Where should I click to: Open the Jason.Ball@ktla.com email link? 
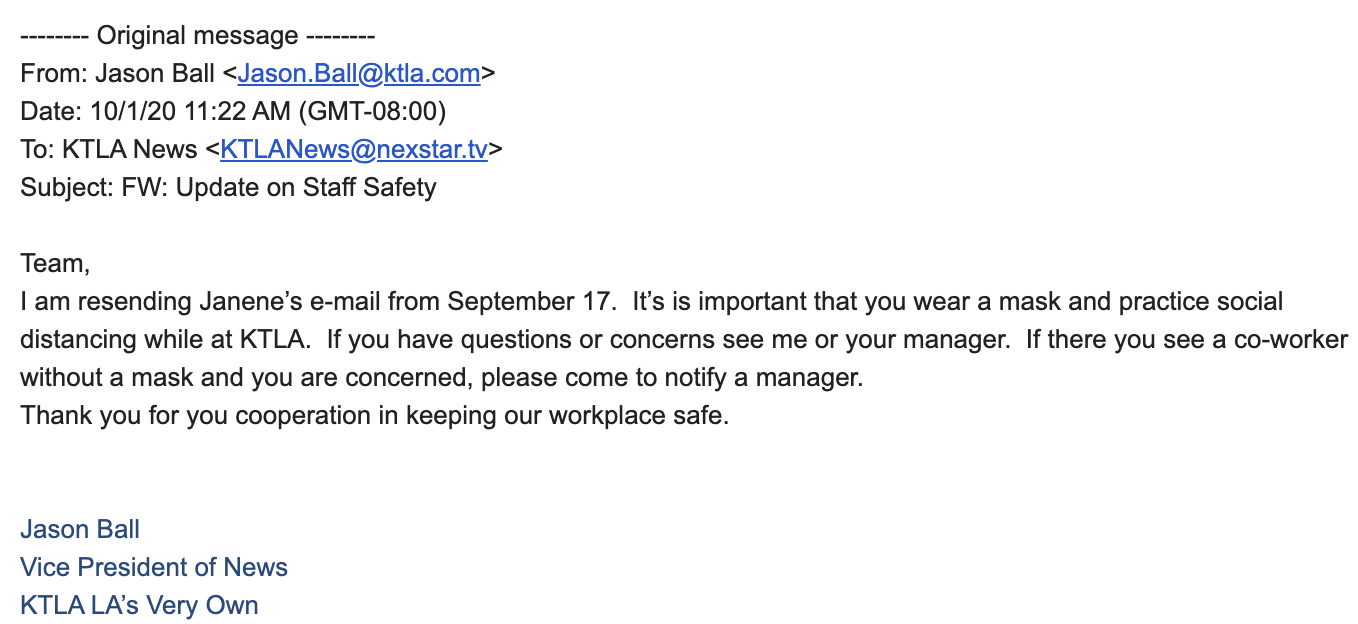pos(360,73)
